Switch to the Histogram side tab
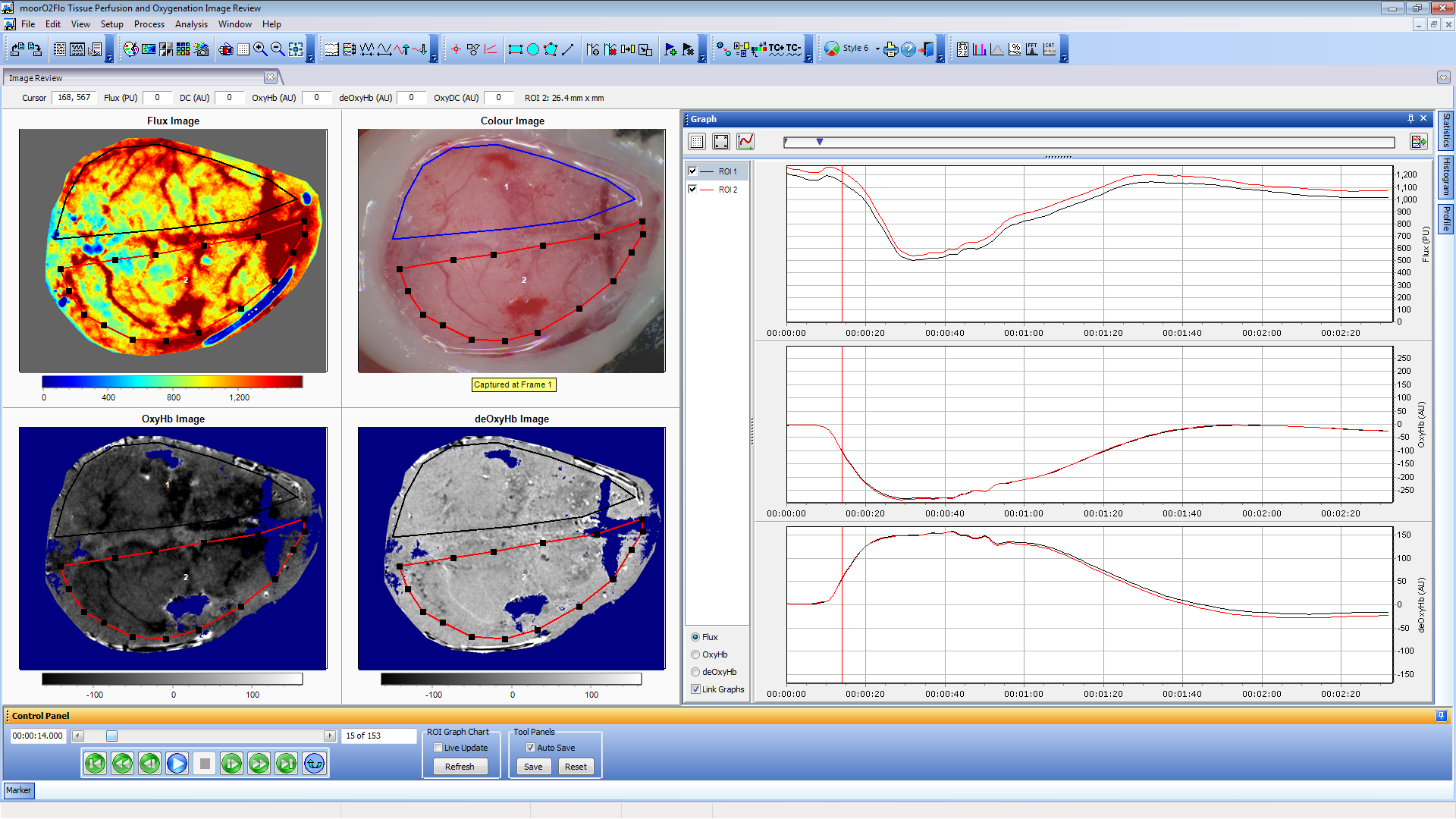Image resolution: width=1456 pixels, height=819 pixels. 1446,176
